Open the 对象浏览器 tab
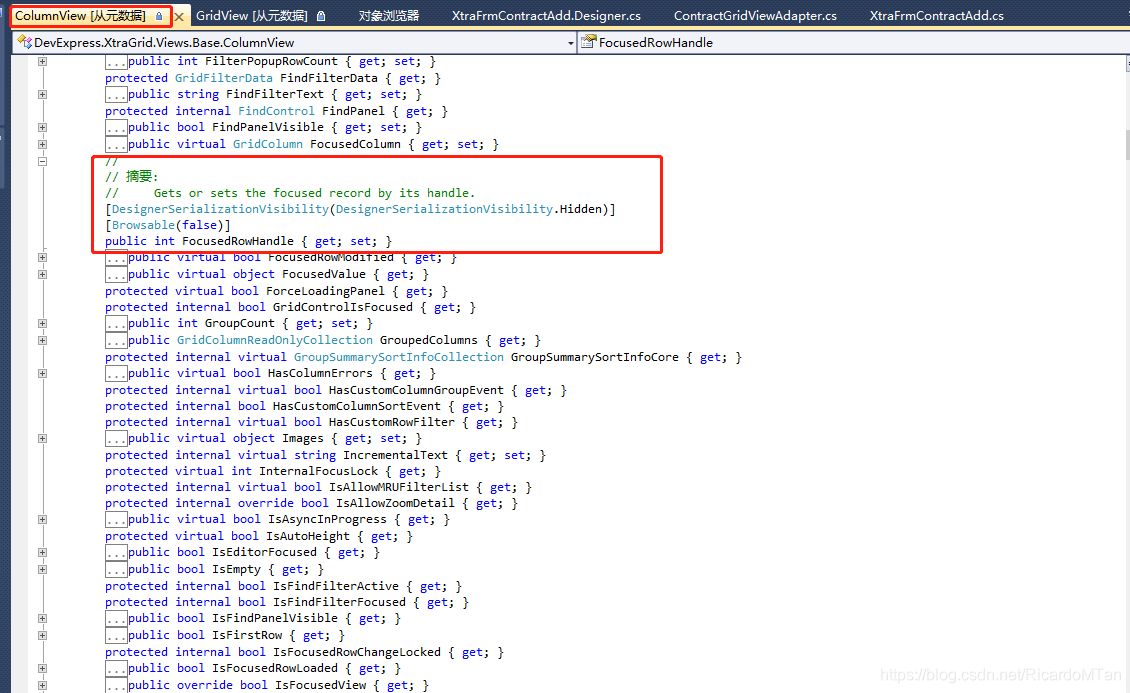Image resolution: width=1130 pixels, height=693 pixels. click(389, 15)
